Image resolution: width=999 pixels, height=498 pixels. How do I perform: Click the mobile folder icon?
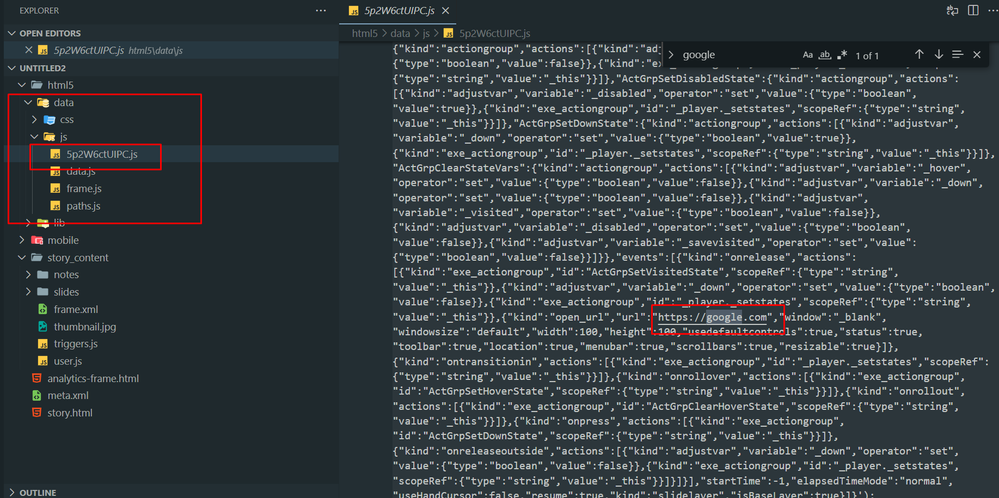[x=38, y=240]
